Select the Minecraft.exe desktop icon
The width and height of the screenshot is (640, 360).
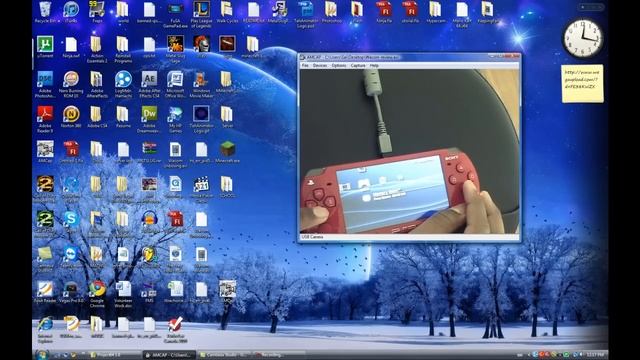pyautogui.click(x=227, y=152)
